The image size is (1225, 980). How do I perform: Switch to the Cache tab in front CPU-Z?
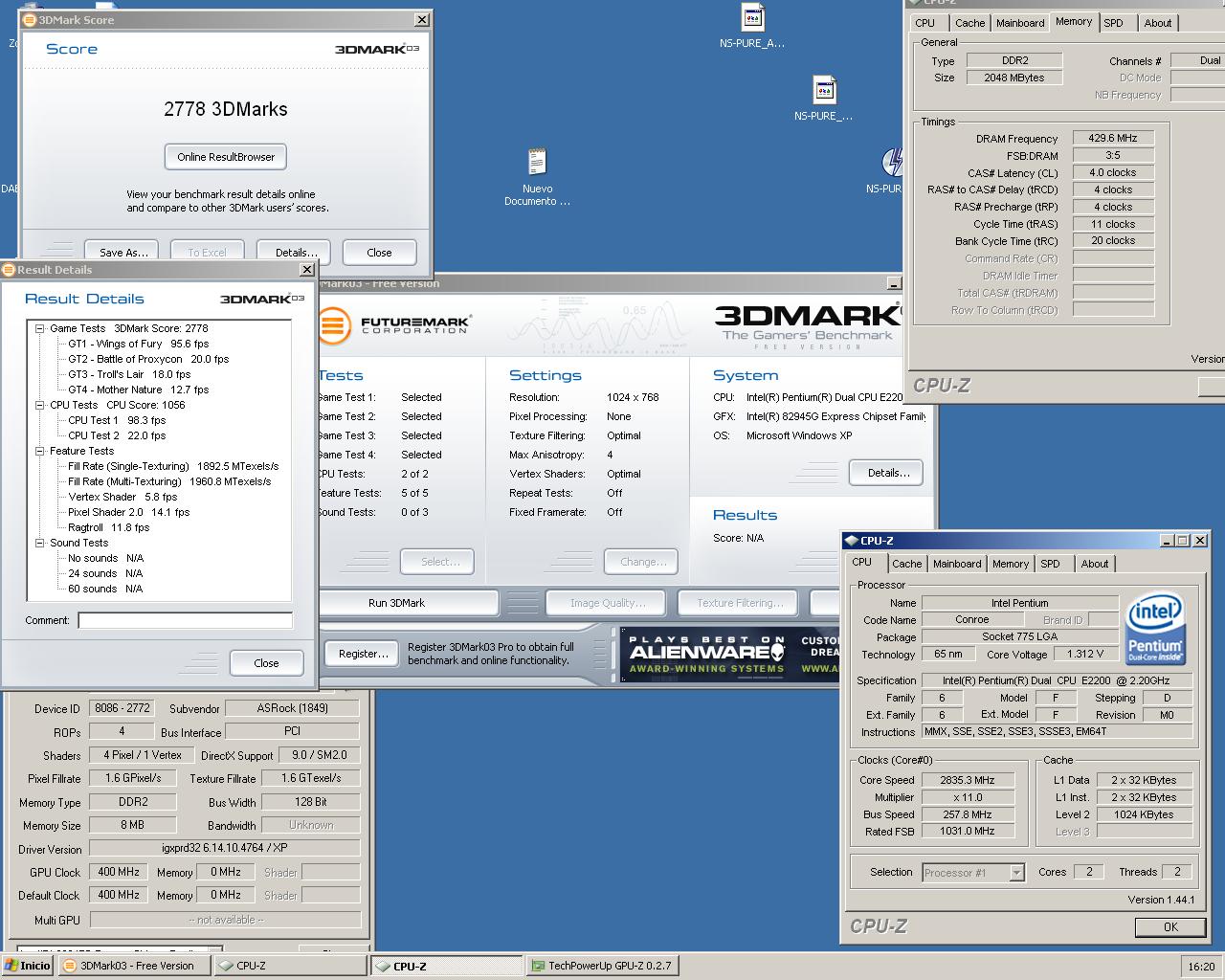point(906,564)
